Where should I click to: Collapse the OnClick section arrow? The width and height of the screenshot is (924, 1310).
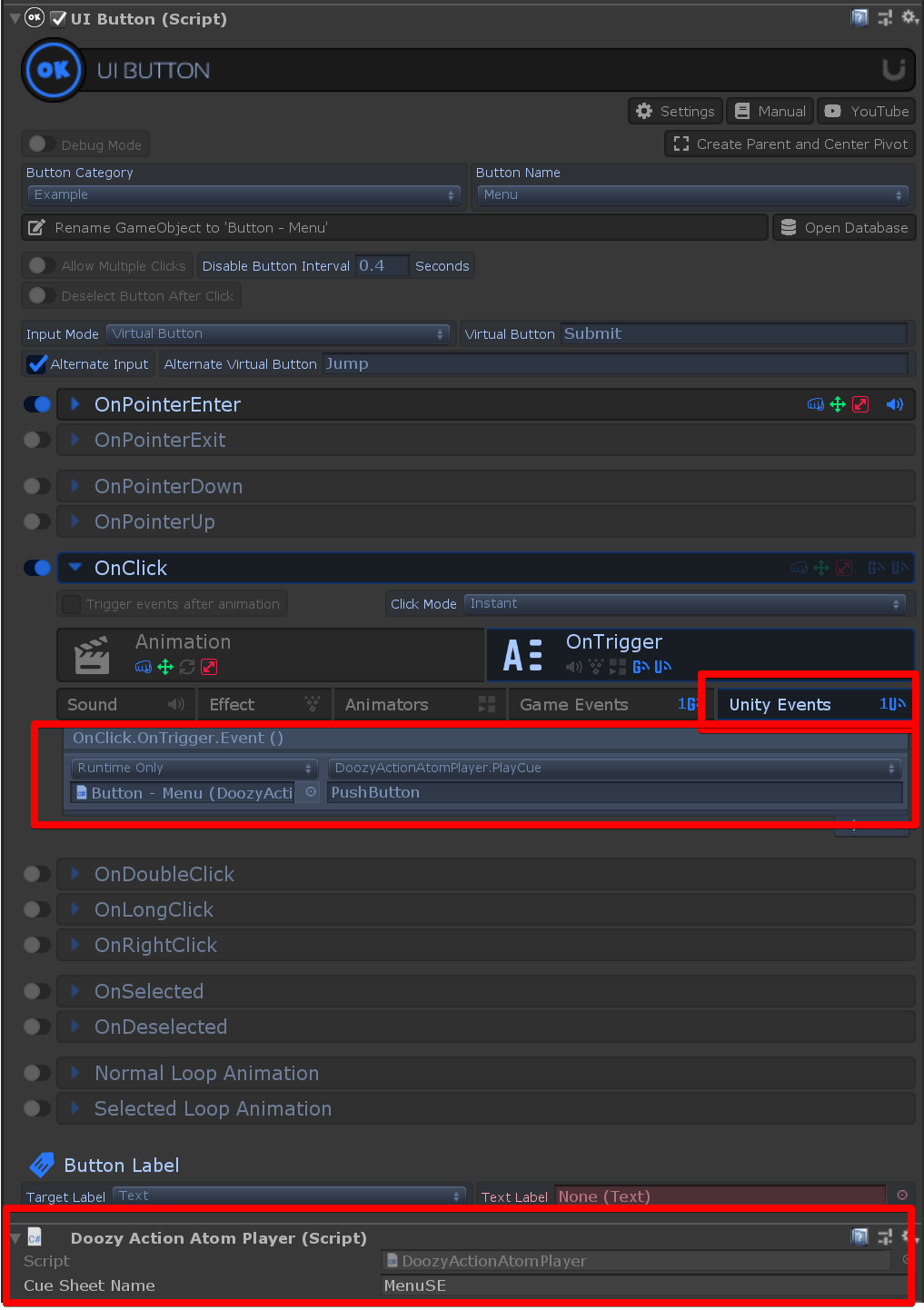75,568
